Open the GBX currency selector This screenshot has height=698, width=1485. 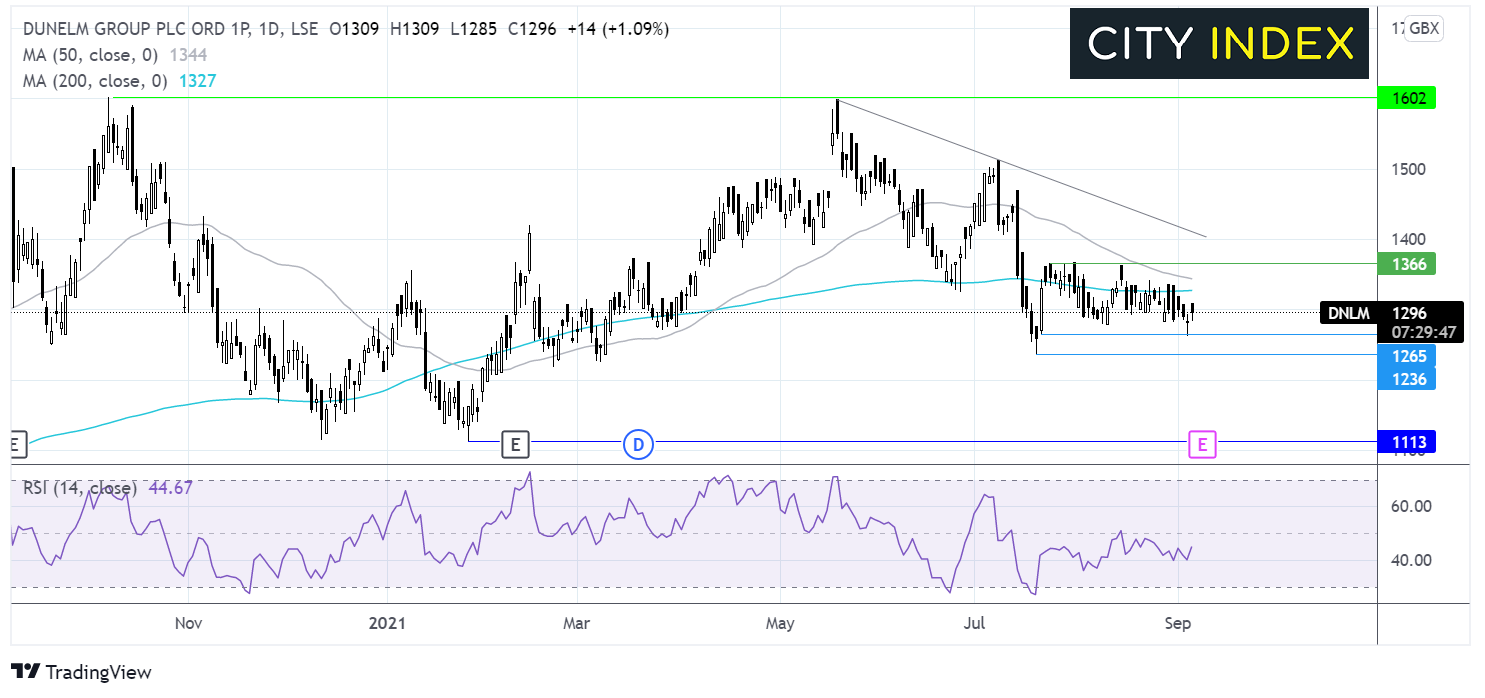tap(1424, 28)
